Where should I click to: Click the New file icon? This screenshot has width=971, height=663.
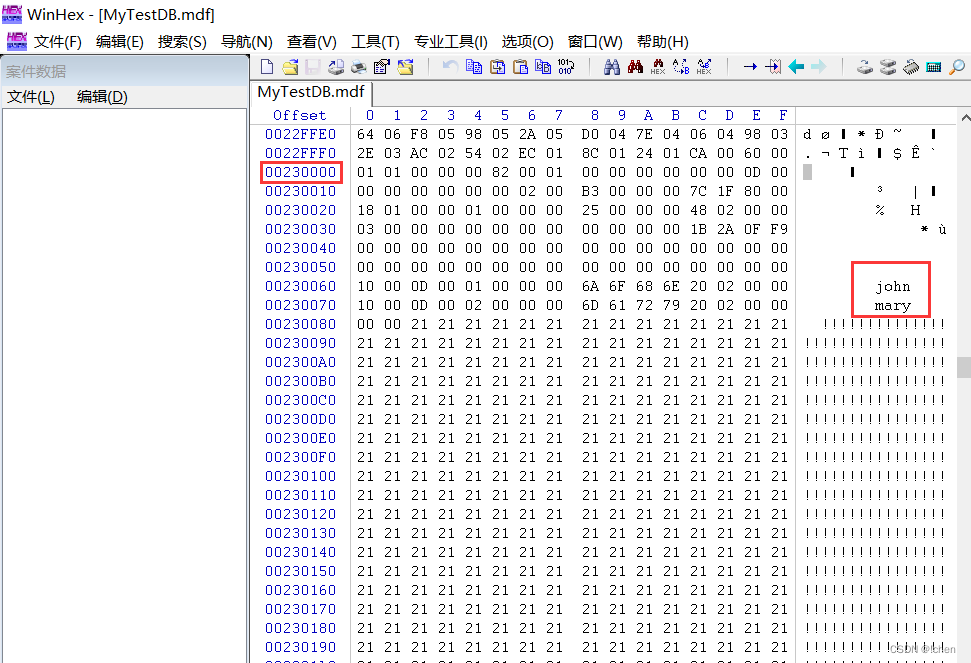tap(267, 67)
